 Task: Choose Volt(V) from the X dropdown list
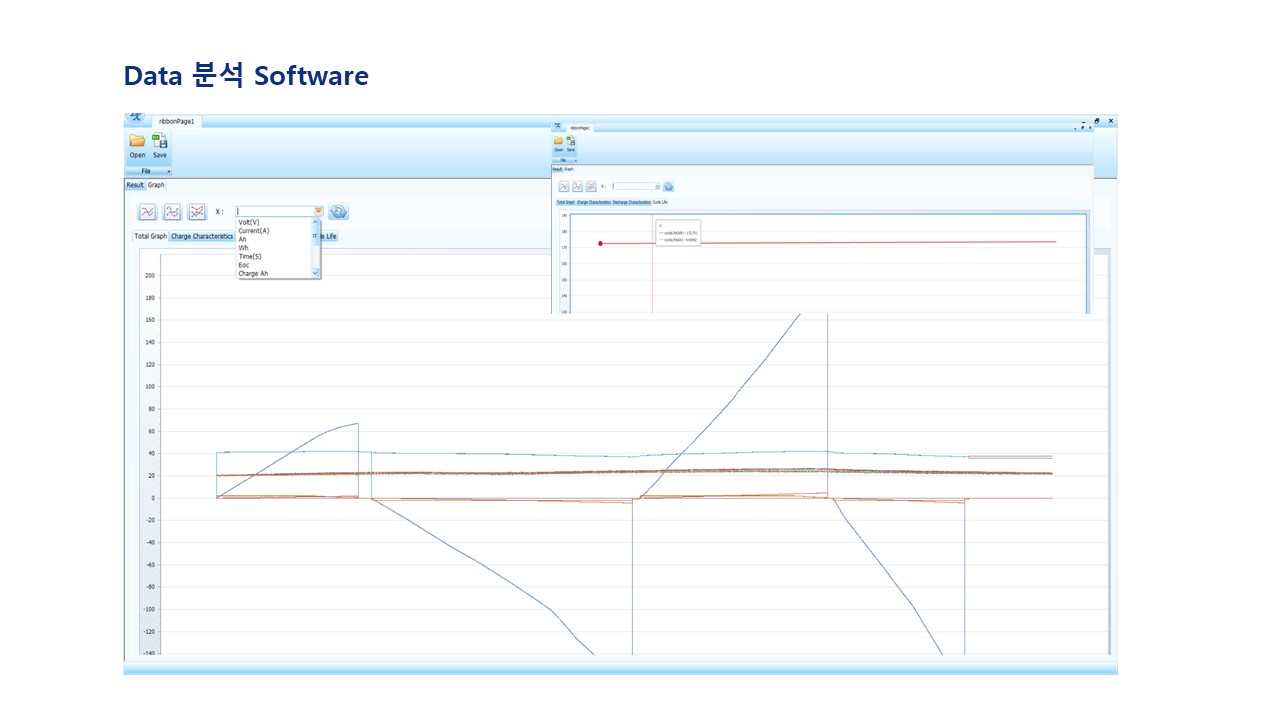(x=249, y=222)
